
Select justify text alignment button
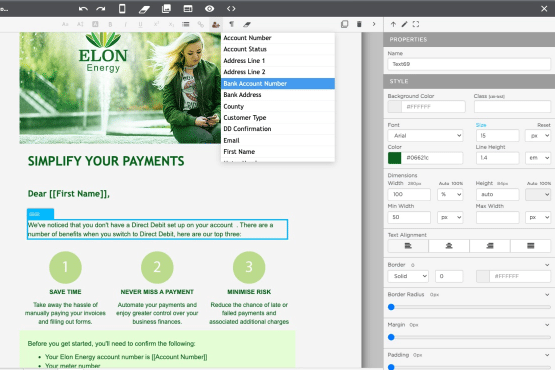pyautogui.click(x=531, y=246)
